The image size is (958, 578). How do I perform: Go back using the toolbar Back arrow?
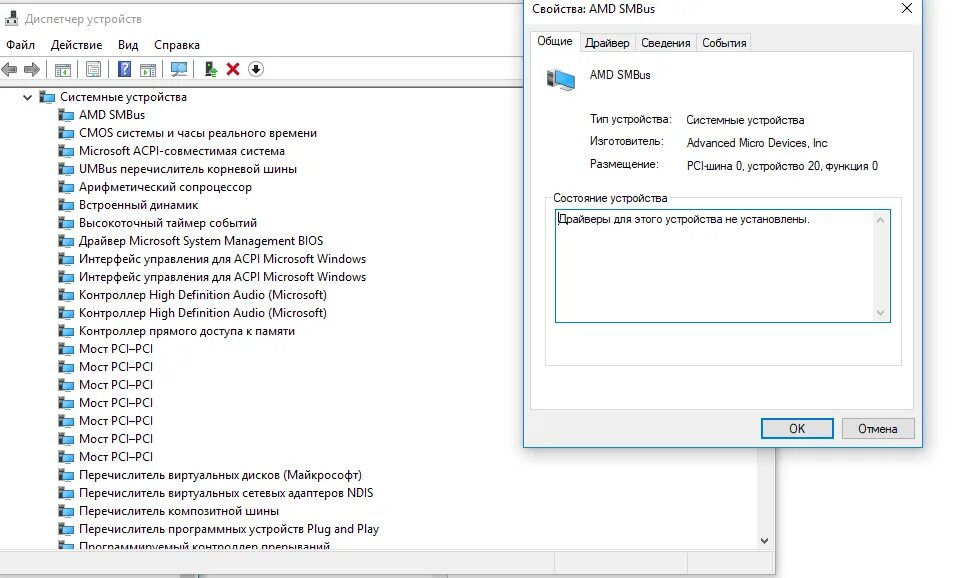coord(9,69)
